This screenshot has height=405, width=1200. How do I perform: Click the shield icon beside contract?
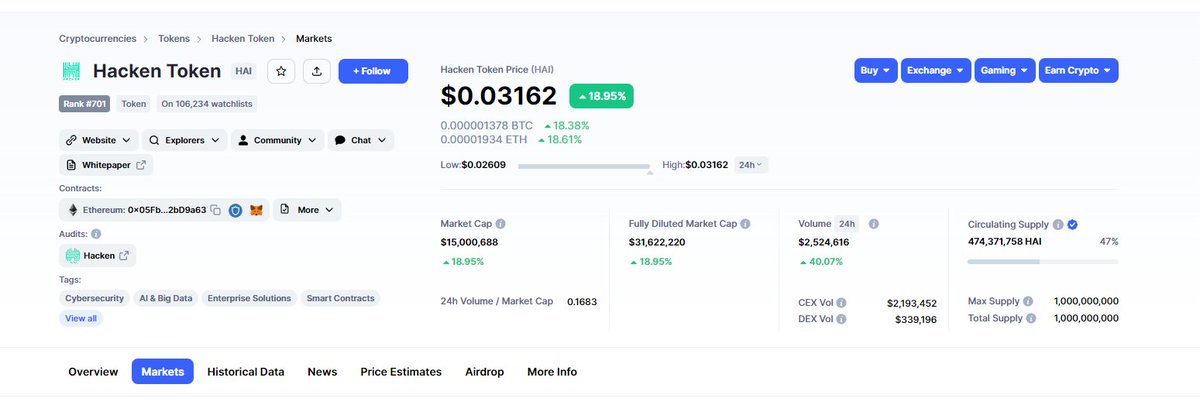[235, 210]
